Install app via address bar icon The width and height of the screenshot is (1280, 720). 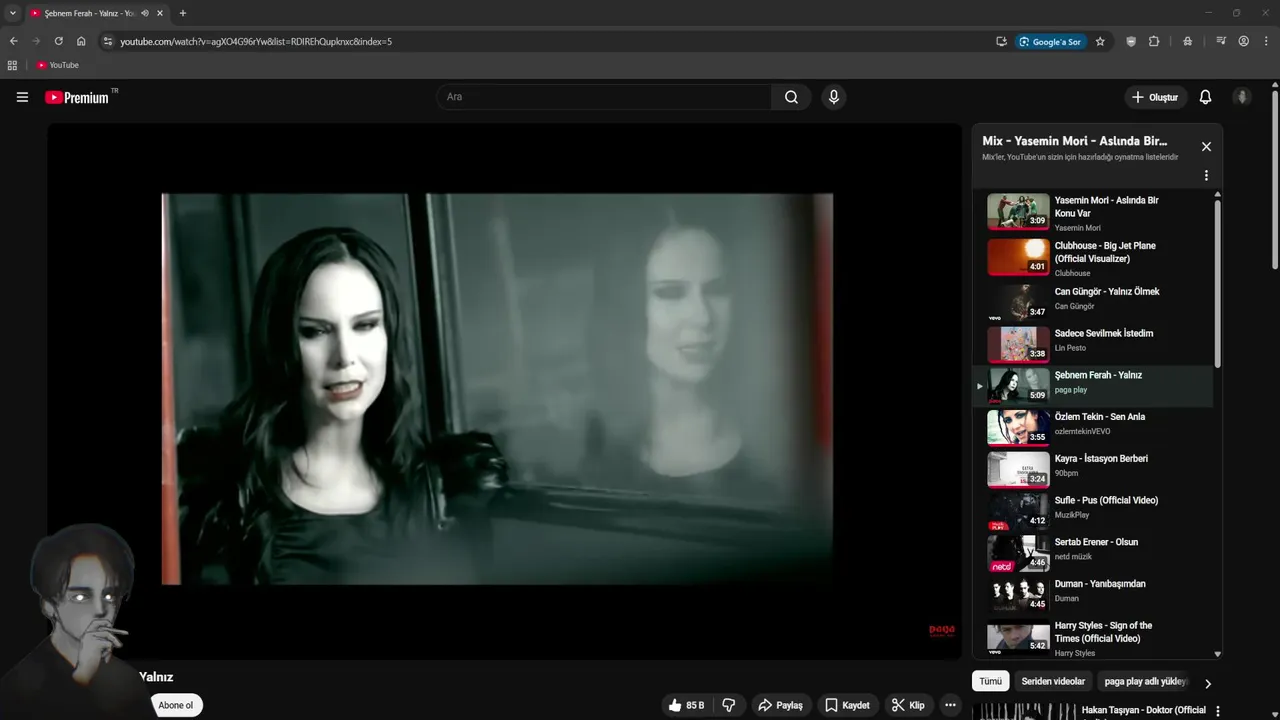point(1001,41)
